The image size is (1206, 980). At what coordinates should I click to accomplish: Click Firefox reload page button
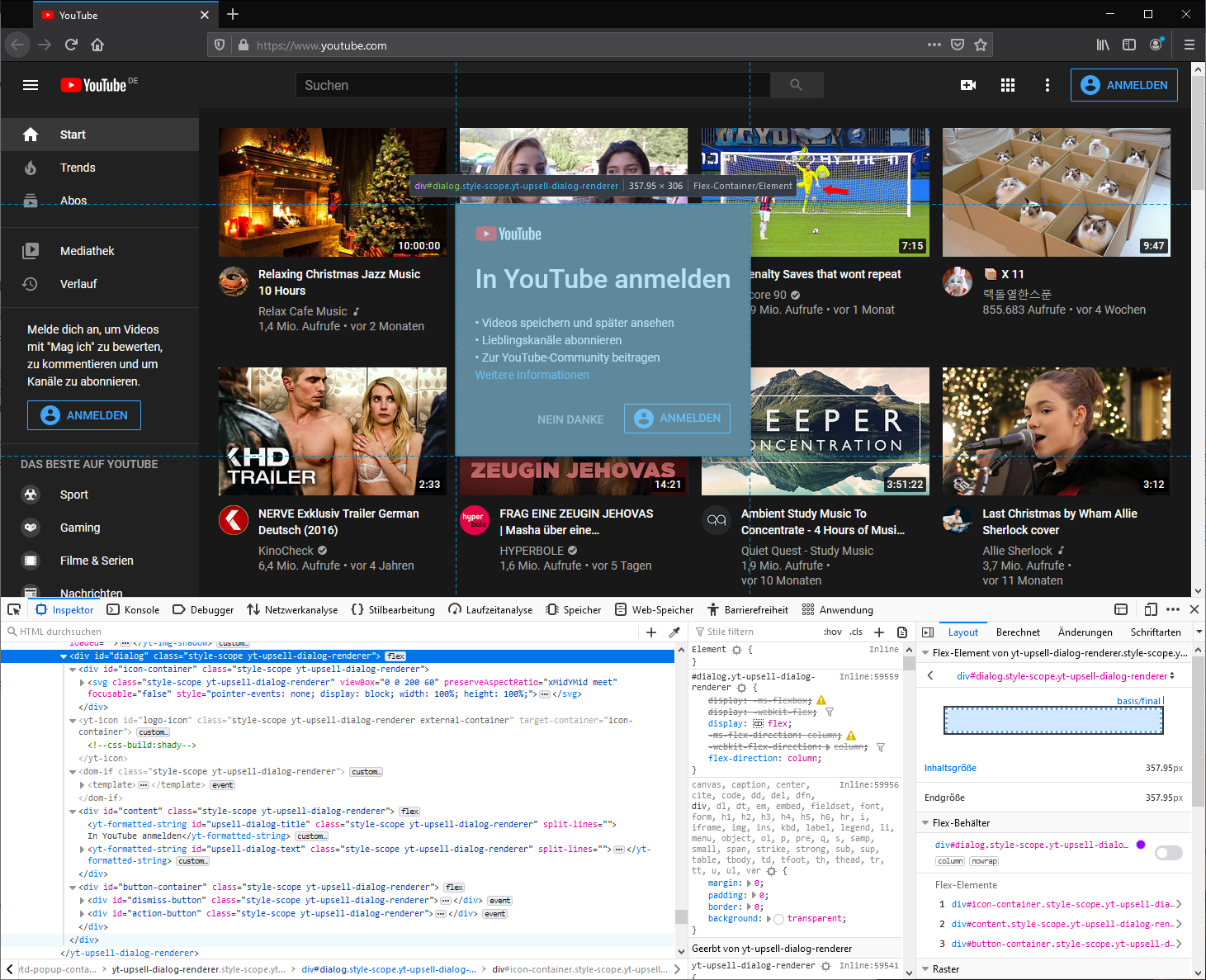[71, 45]
